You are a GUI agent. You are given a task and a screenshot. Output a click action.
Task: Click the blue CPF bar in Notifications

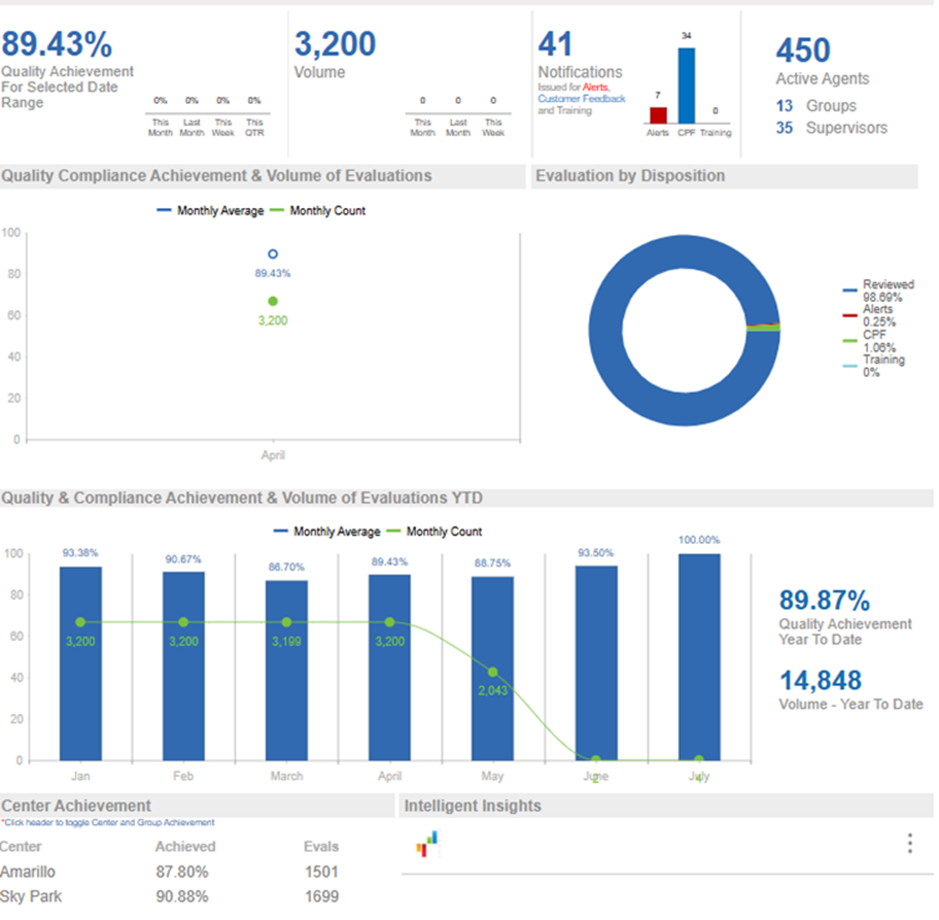[686, 84]
